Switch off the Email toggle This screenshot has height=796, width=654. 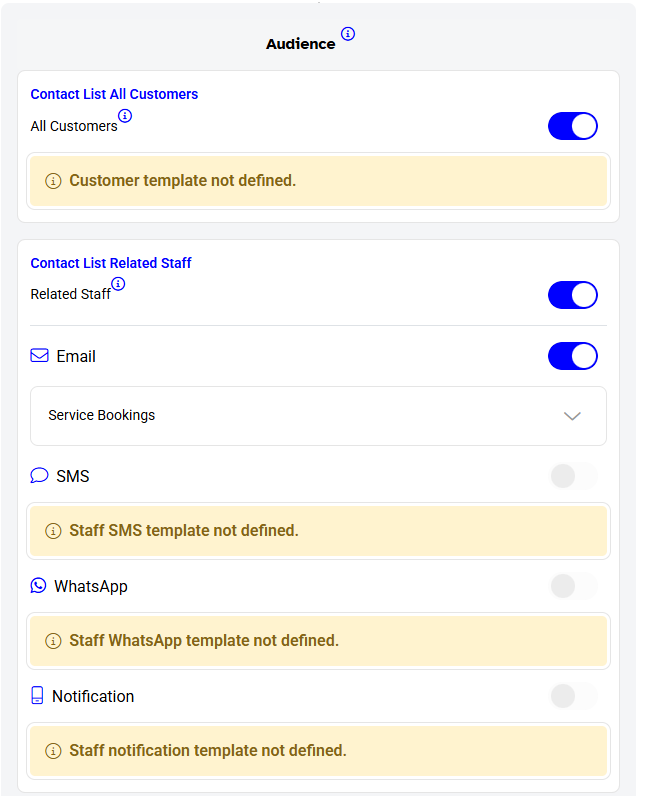pyautogui.click(x=573, y=356)
